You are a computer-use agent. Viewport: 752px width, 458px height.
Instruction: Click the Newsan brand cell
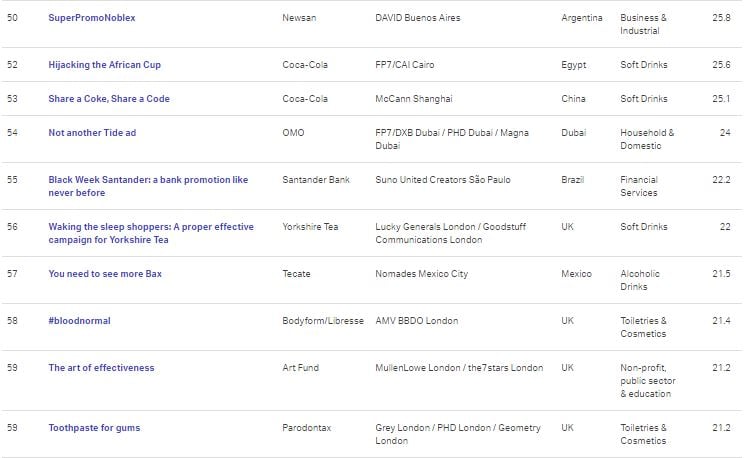click(299, 18)
